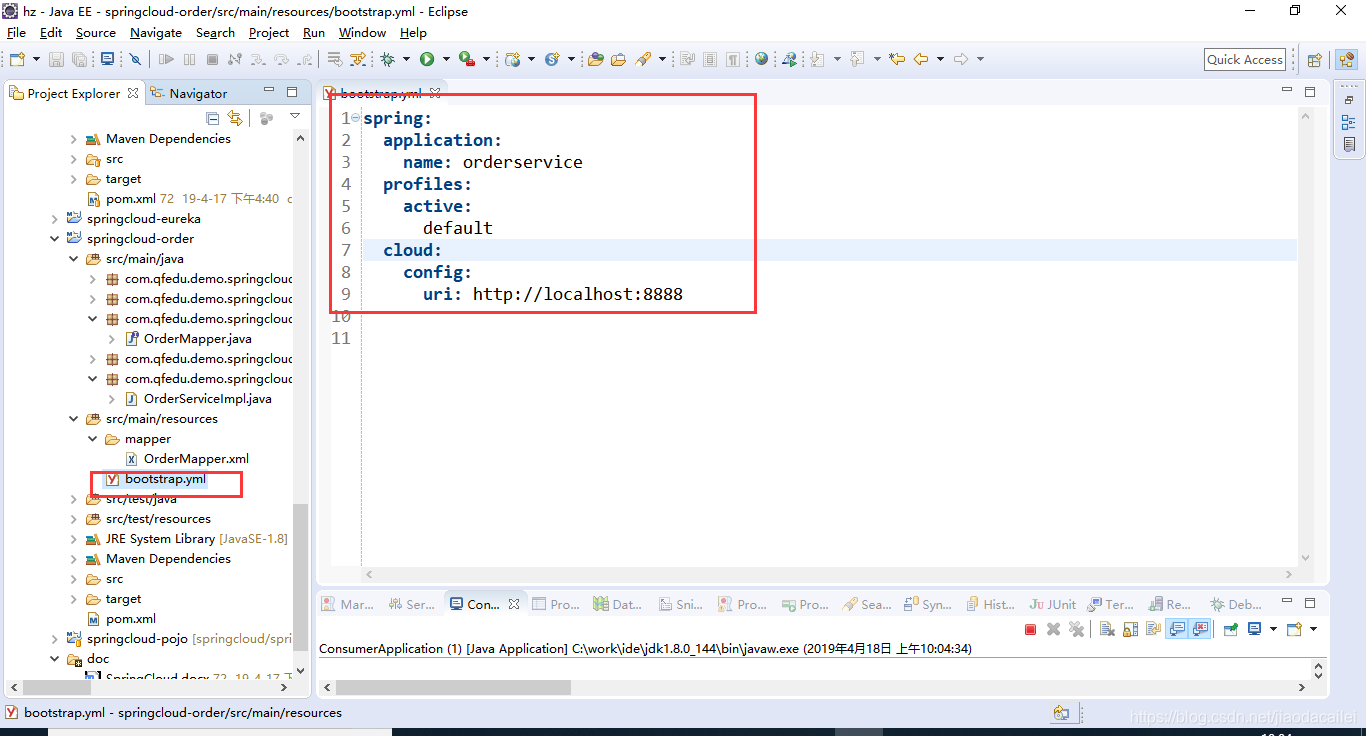
Task: Toggle Link with Editor in Project Explorer
Action: coord(235,118)
